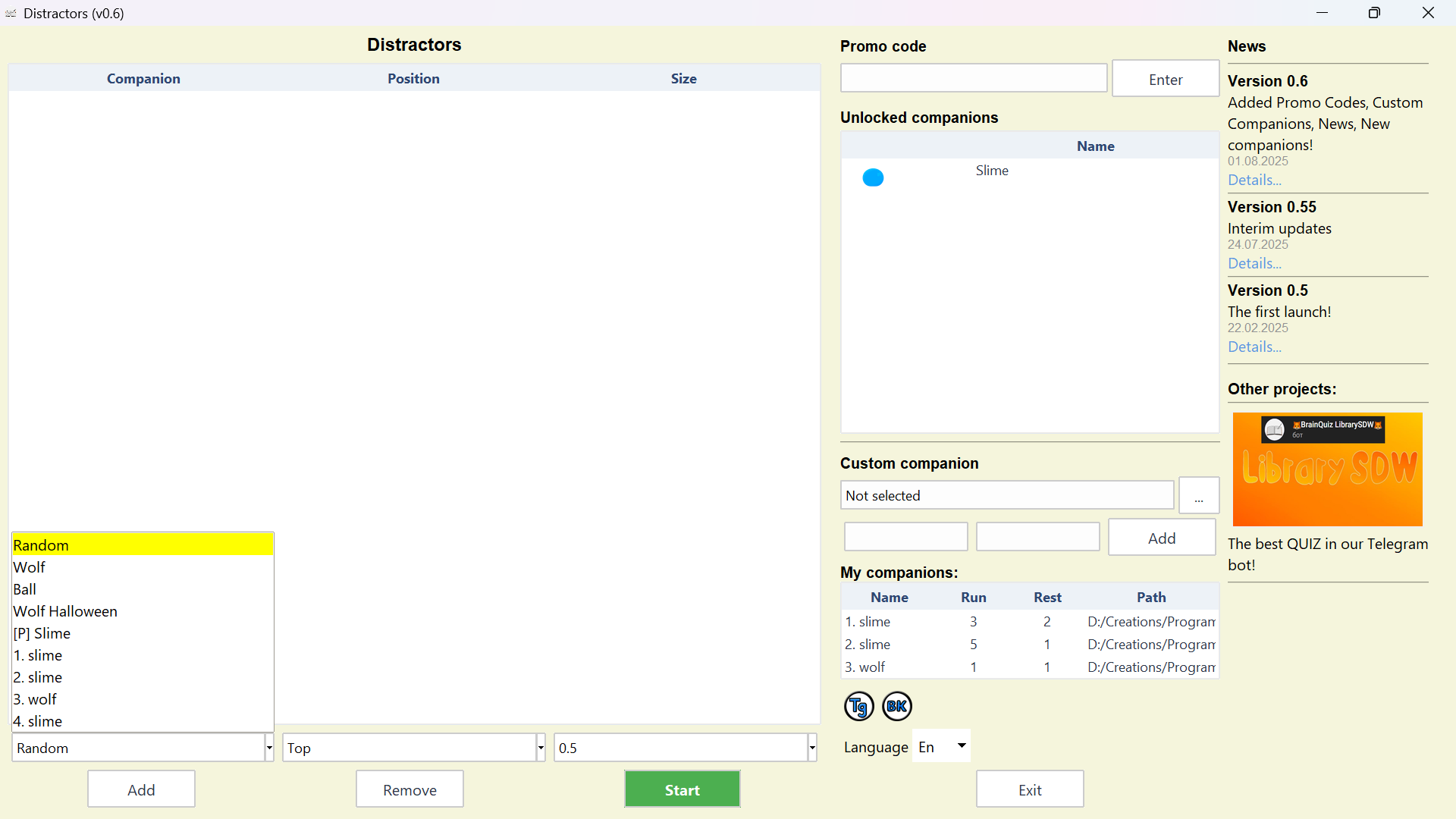
Task: Open Details link for Version 0.6
Action: (1254, 180)
